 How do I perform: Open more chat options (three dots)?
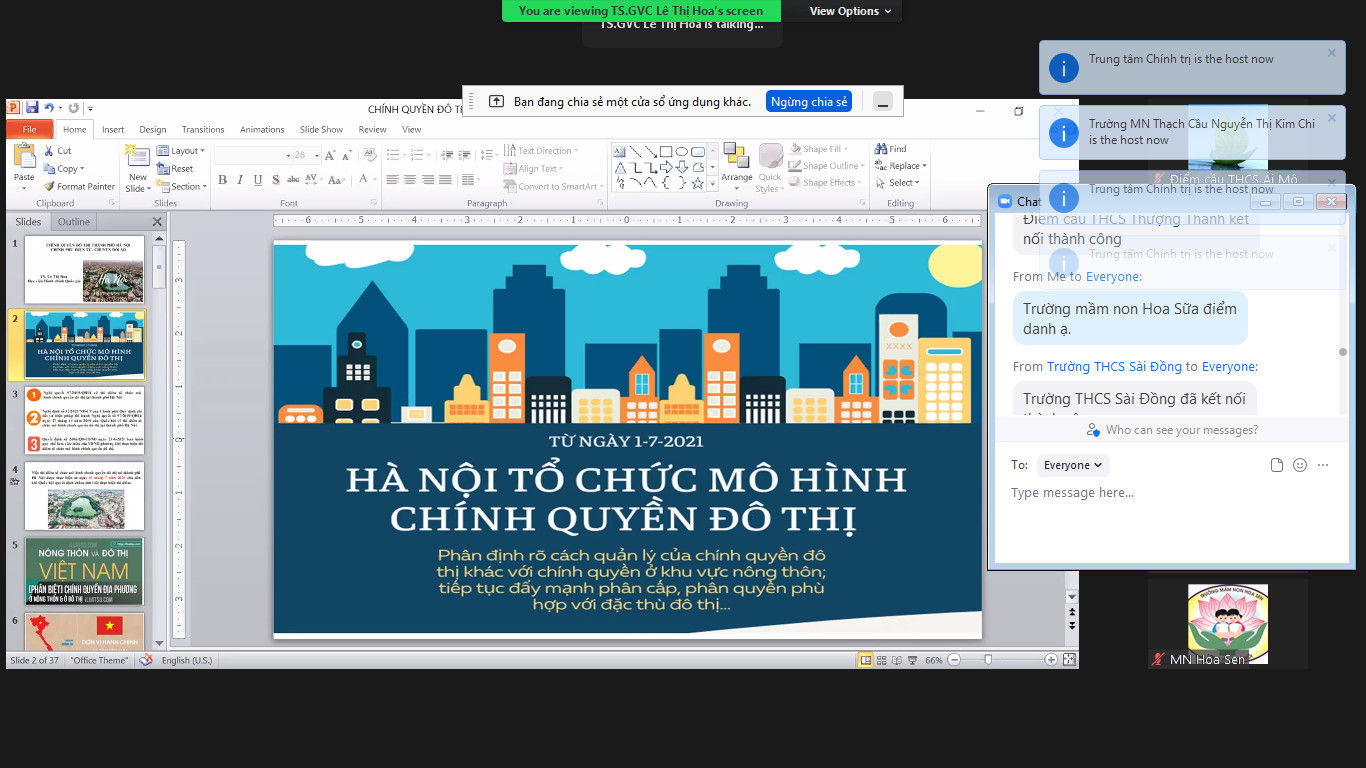point(1323,465)
